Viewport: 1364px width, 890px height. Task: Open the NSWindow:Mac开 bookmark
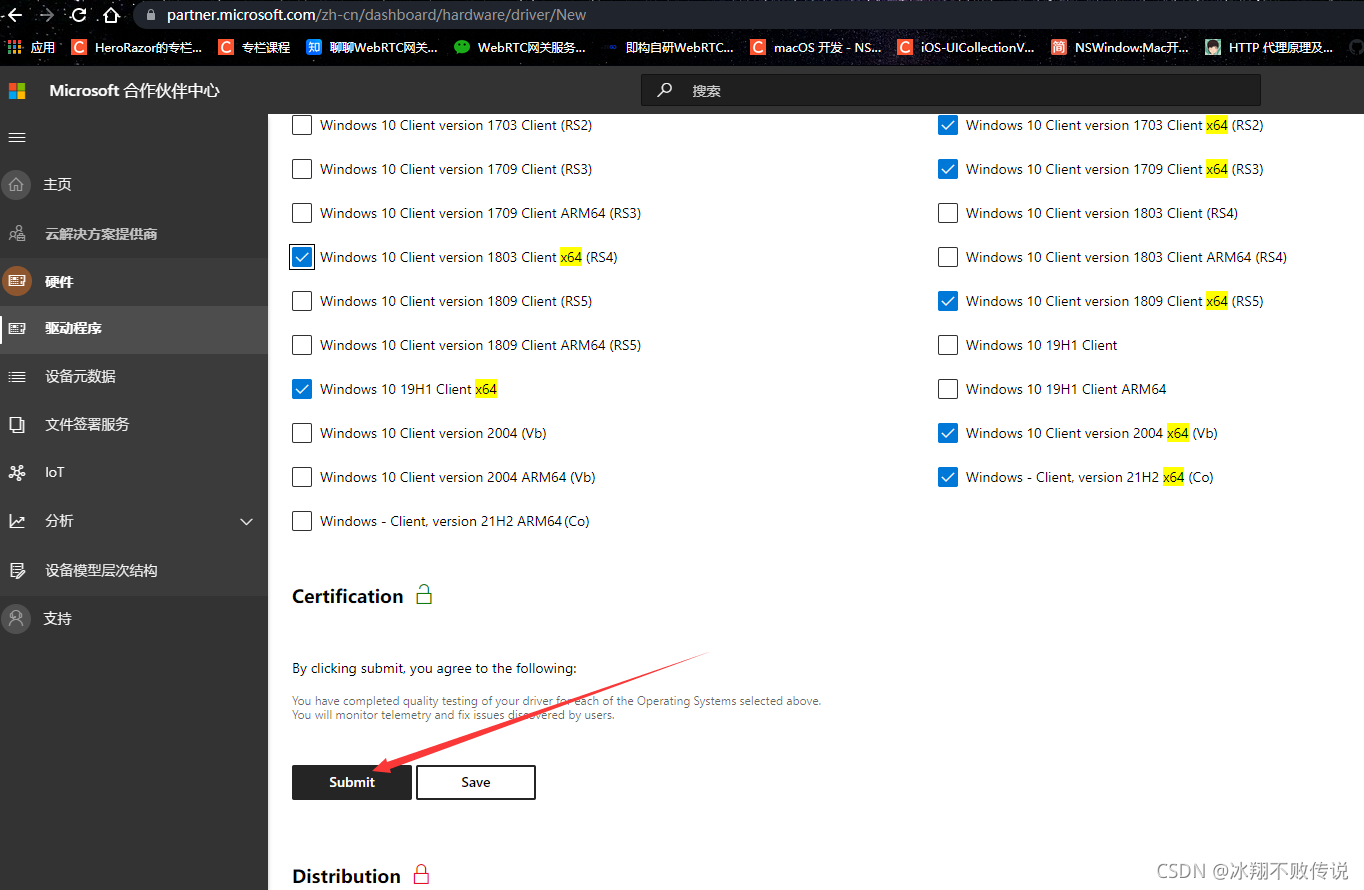[1120, 47]
